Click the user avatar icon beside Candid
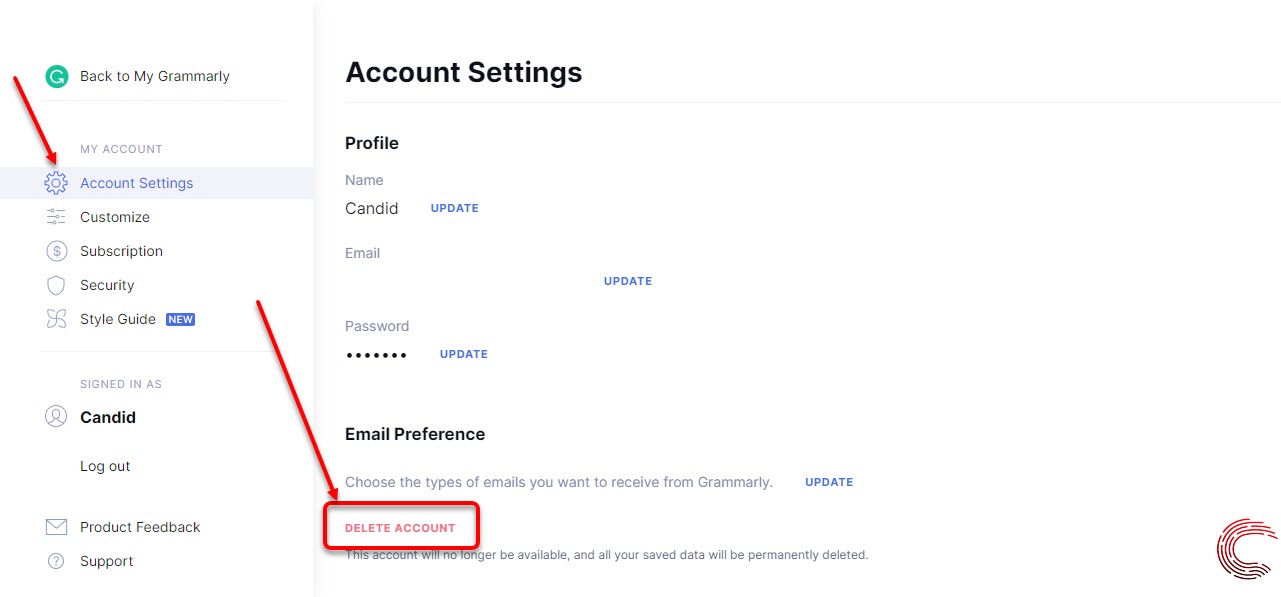Screen dimensions: 1281x597 click(x=56, y=417)
